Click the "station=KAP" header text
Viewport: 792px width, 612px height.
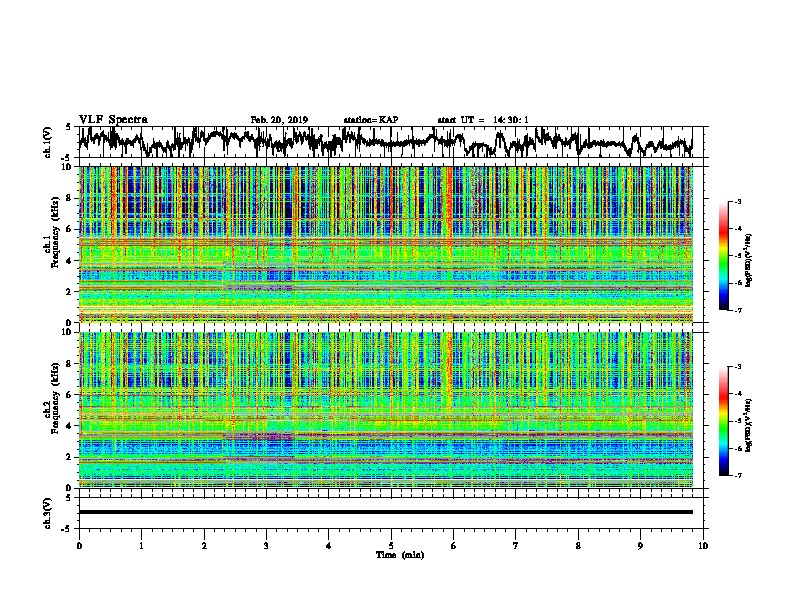pyautogui.click(x=371, y=120)
